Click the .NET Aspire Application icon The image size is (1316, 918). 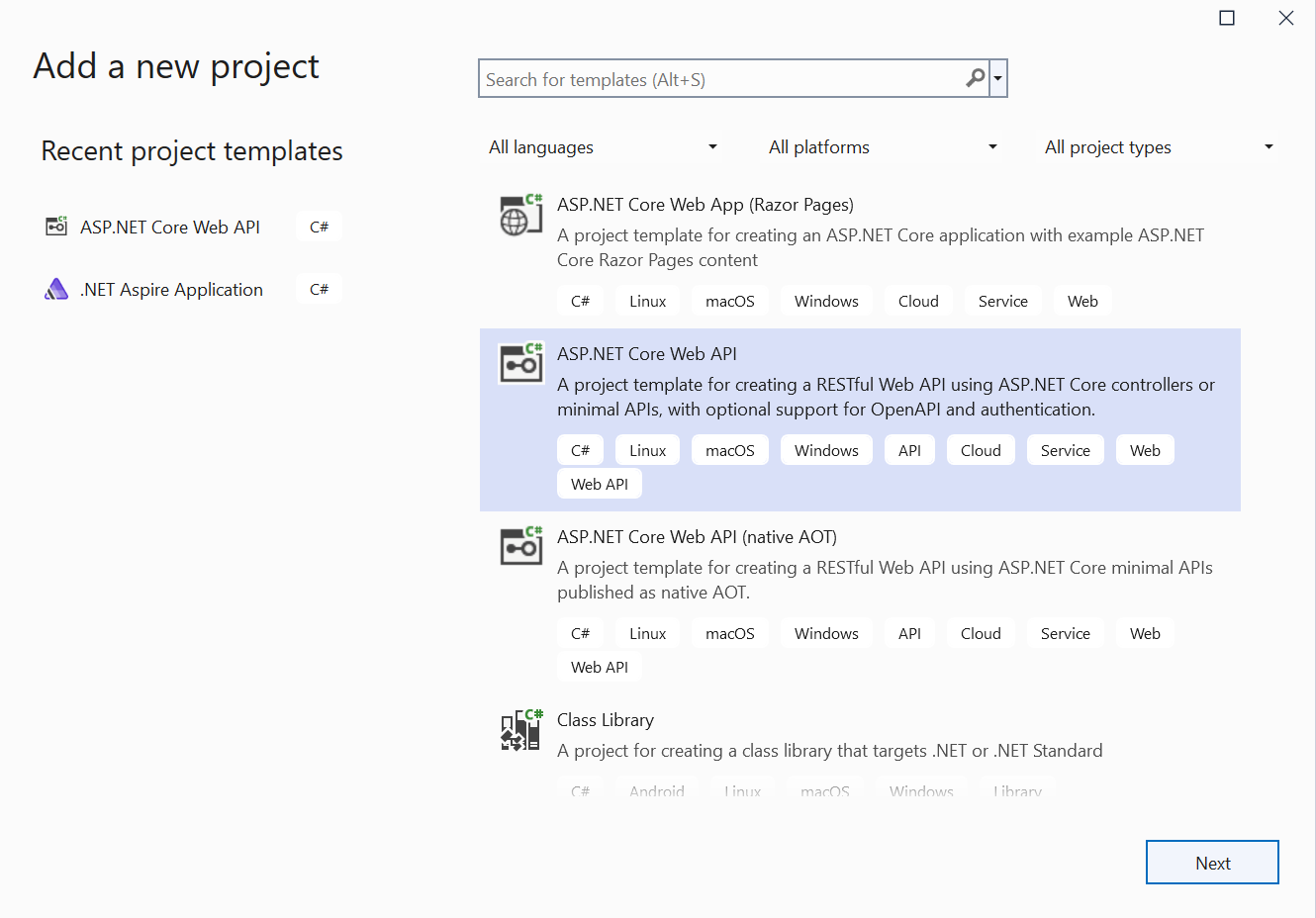[56, 289]
